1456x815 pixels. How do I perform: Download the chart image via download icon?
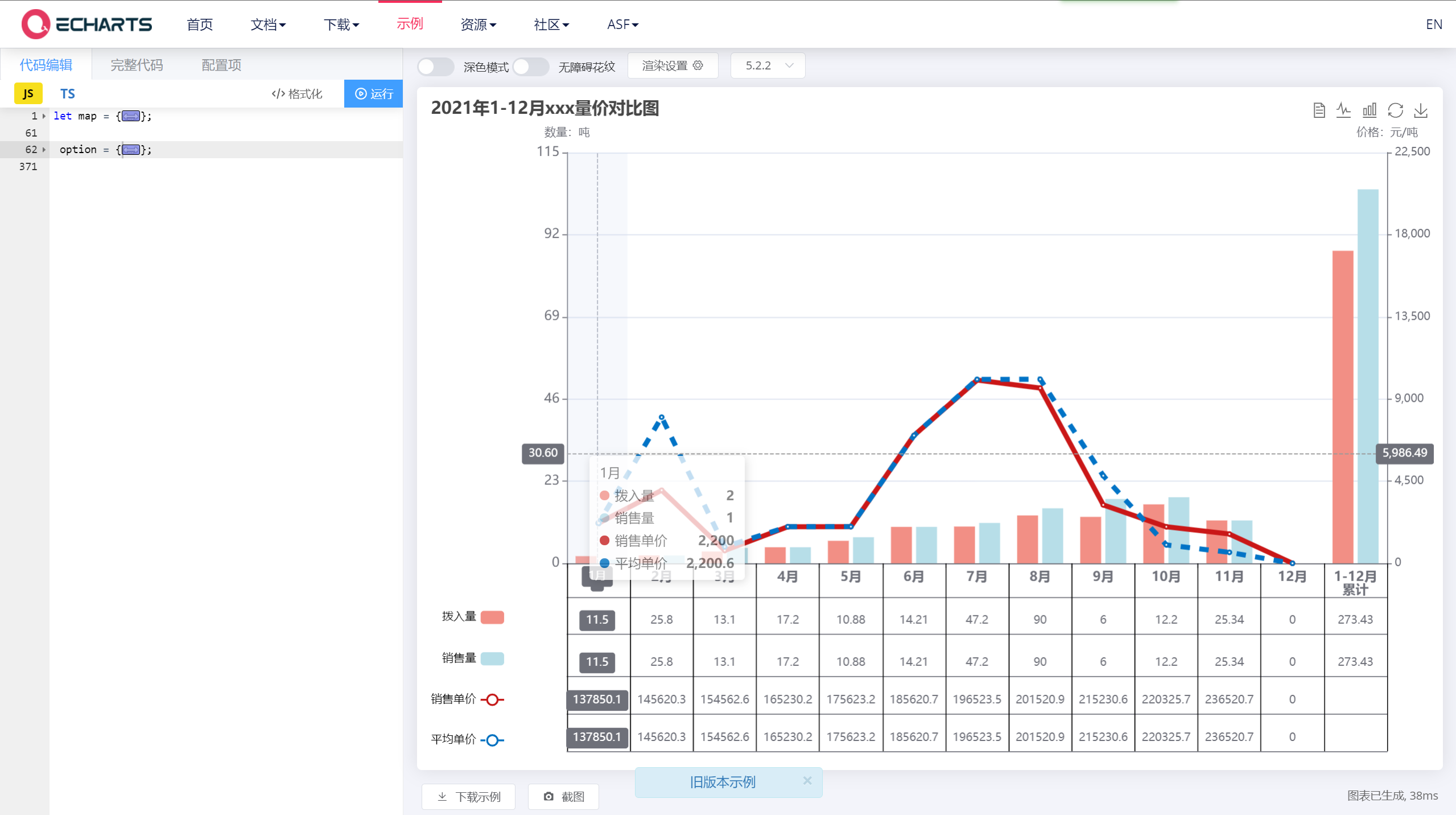point(1421,110)
